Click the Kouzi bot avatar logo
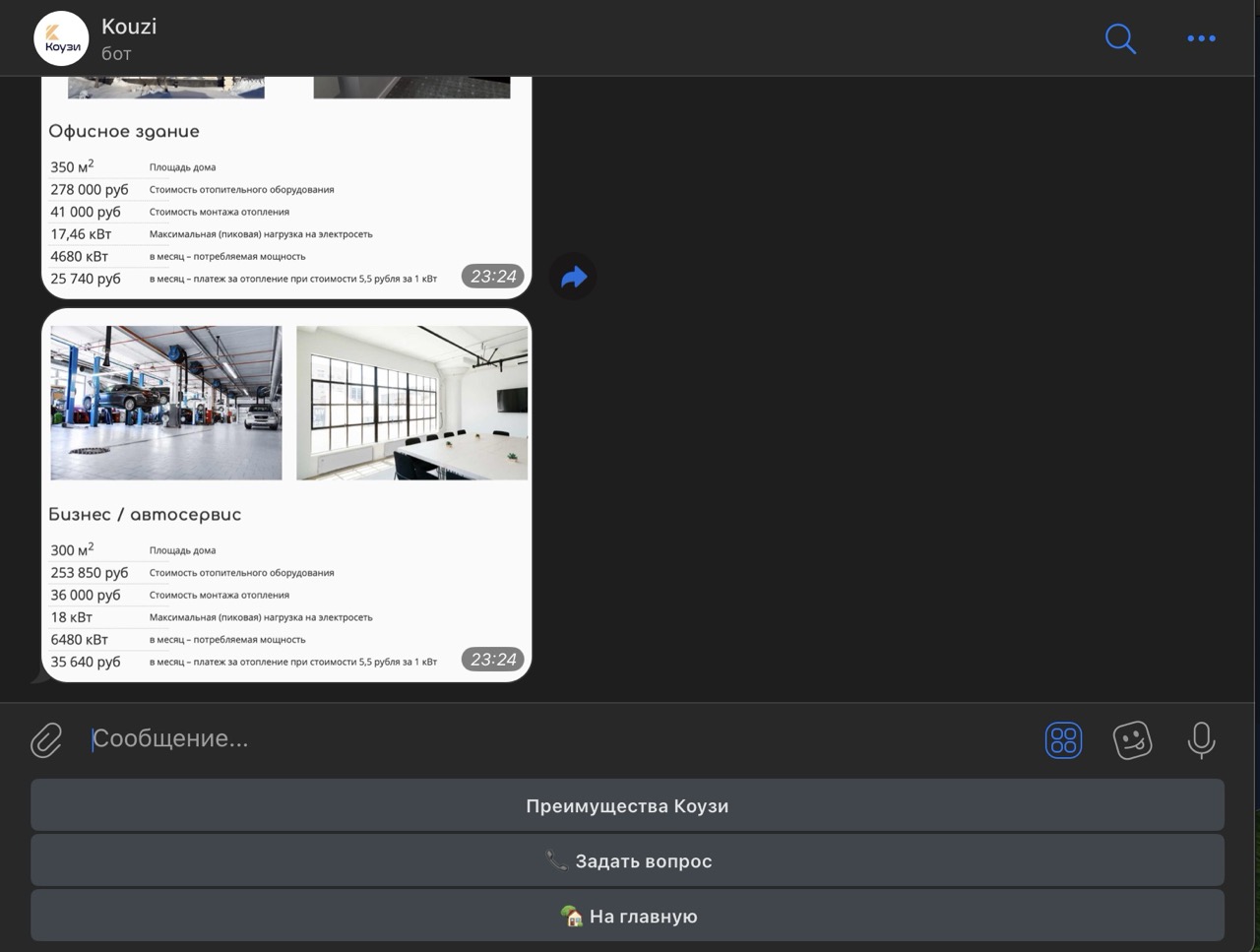 coord(61,38)
